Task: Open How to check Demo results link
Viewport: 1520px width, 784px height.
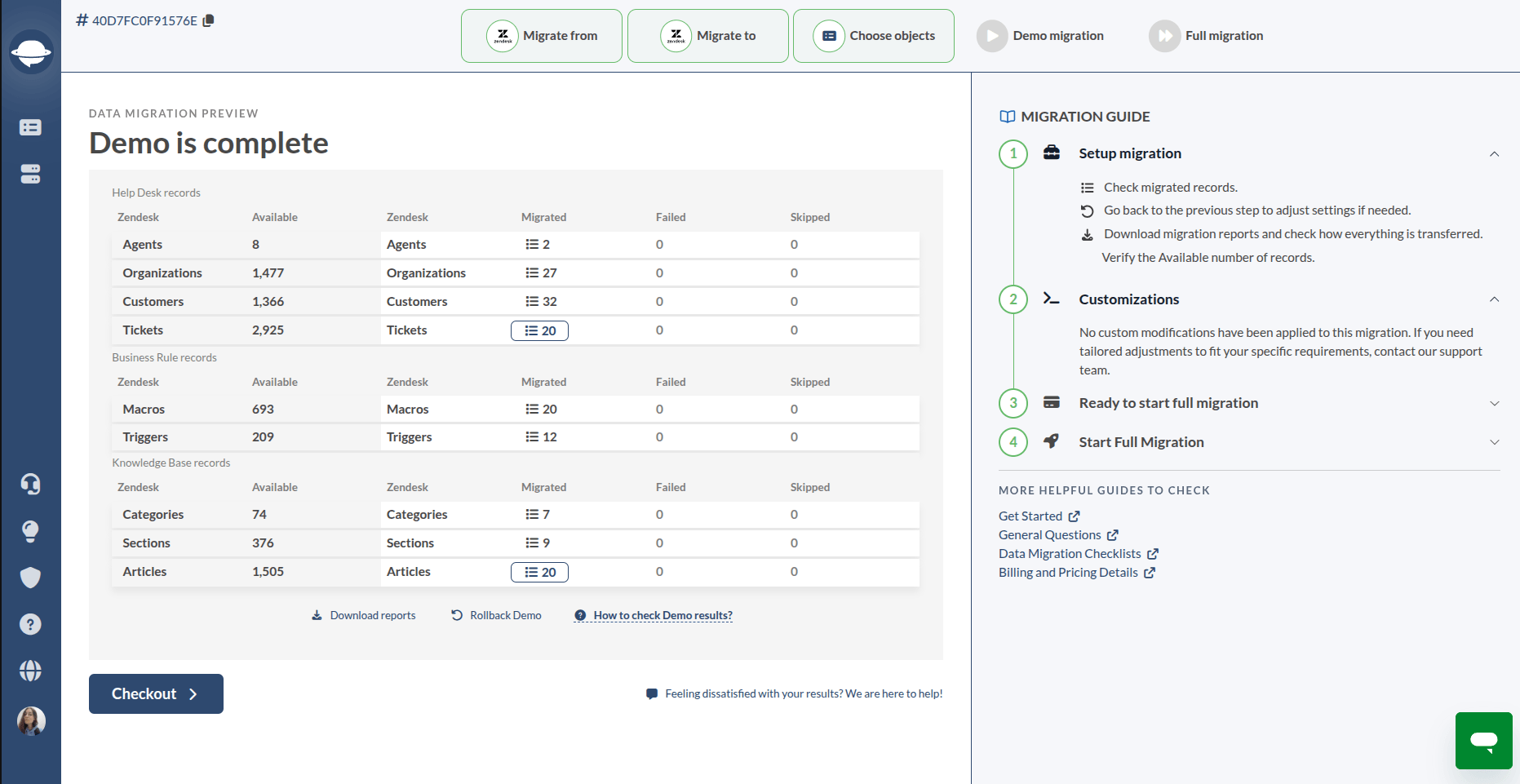Action: point(654,615)
